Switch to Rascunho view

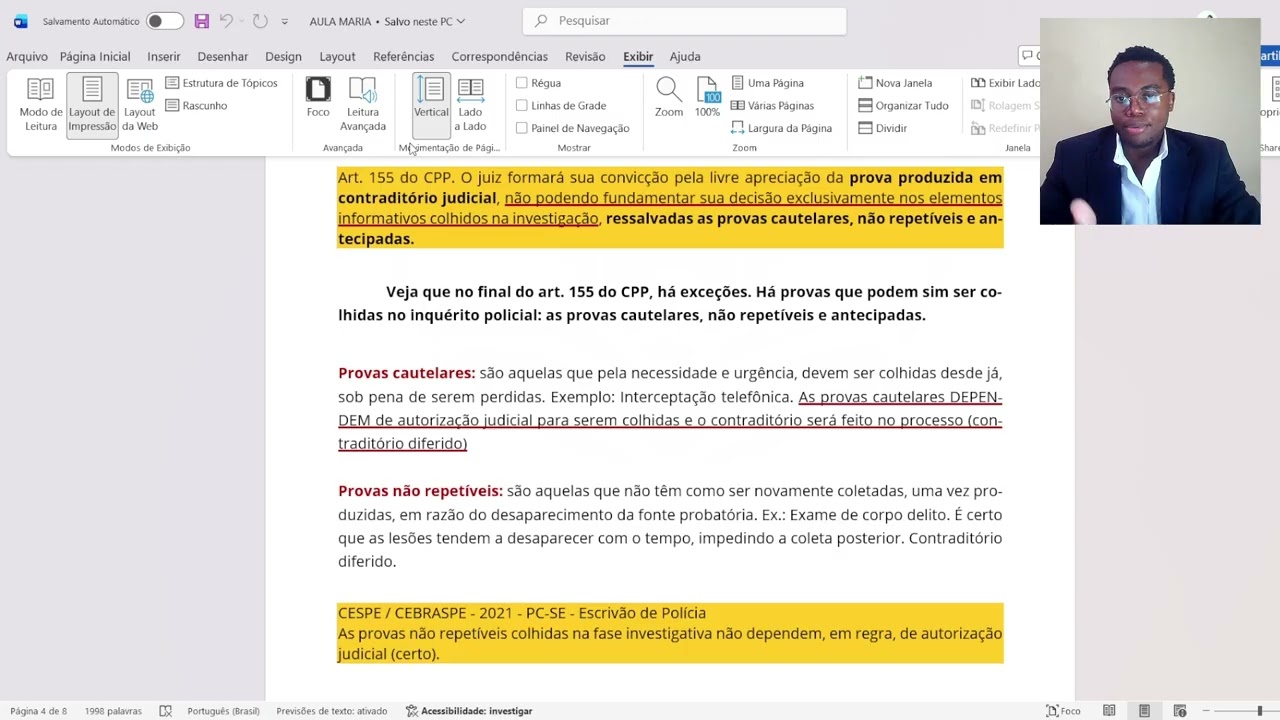pos(196,105)
